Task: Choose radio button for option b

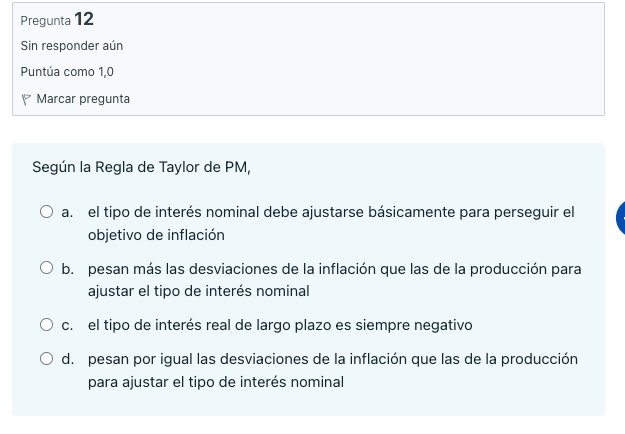Action: pos(47,269)
